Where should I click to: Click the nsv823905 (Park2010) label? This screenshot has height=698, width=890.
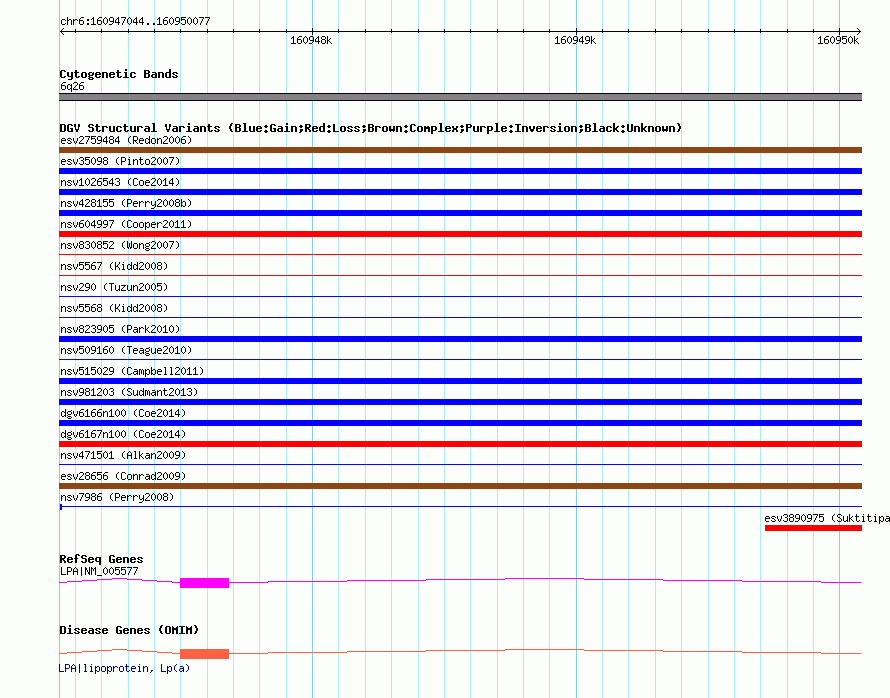click(120, 329)
